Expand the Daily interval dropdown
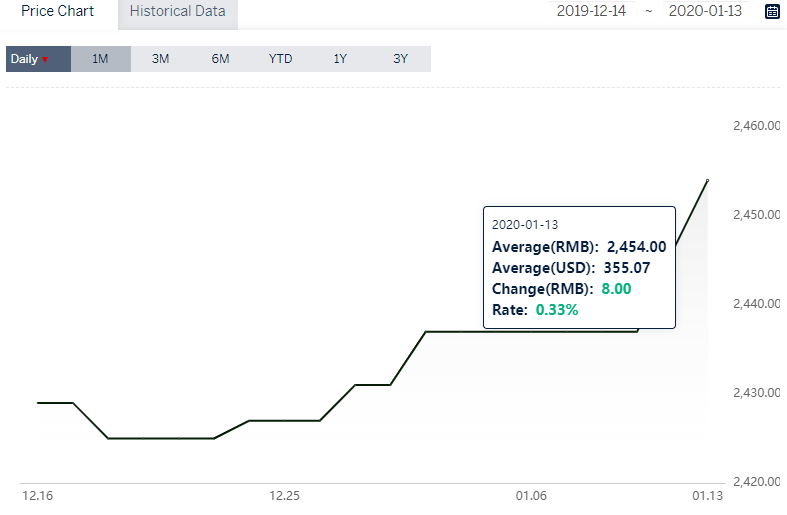 (x=38, y=59)
